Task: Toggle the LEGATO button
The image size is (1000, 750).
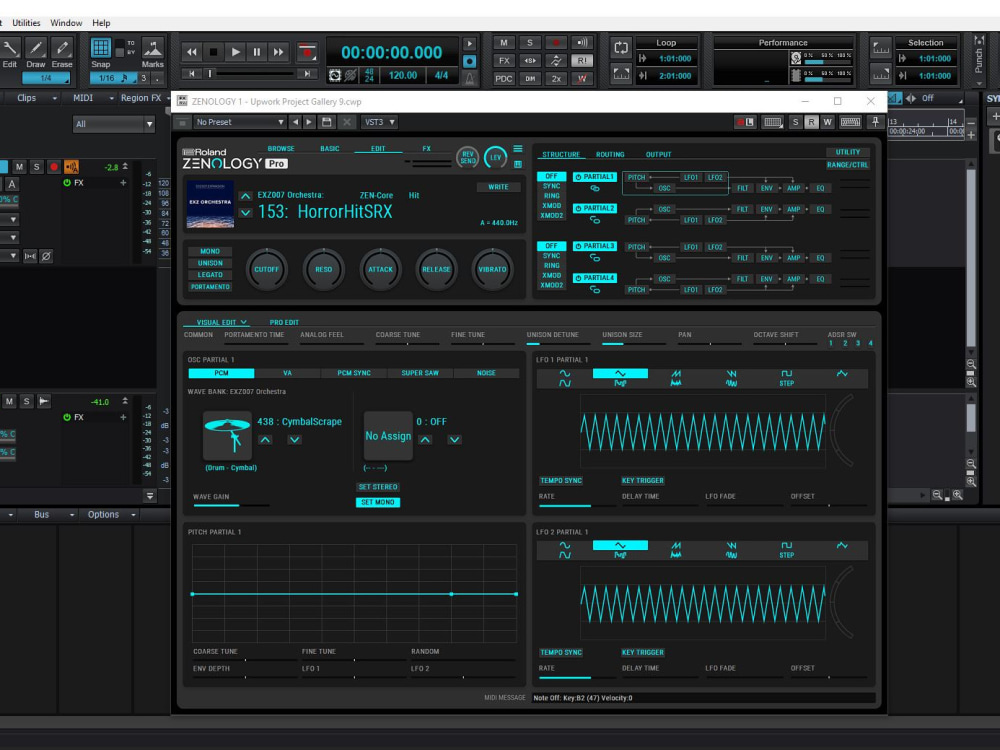Action: pos(210,275)
